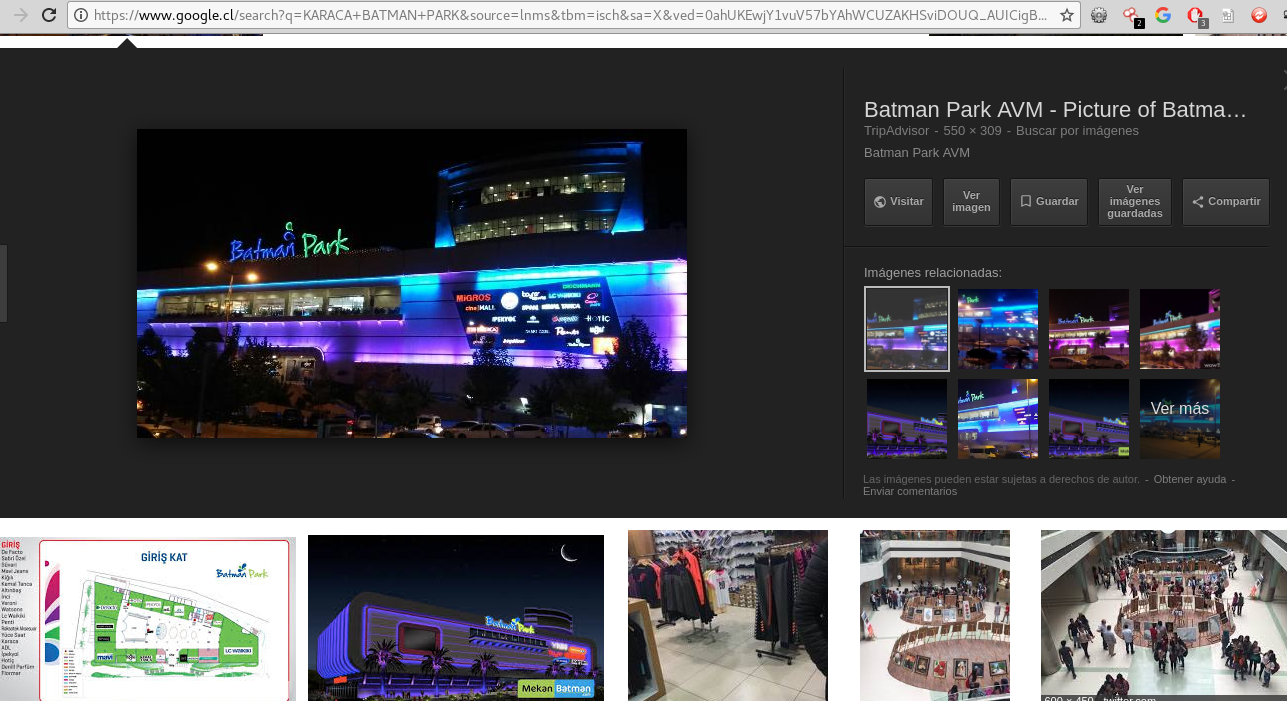Click the forward navigation arrow

coord(20,15)
